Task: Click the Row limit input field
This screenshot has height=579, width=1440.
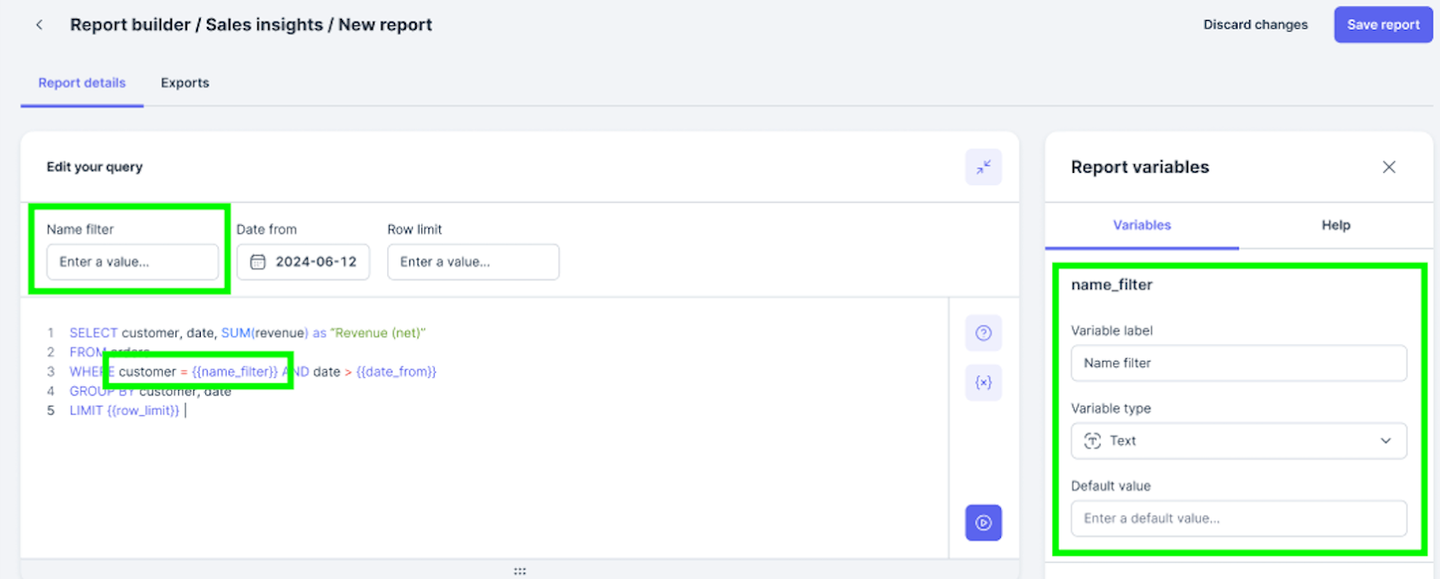Action: click(473, 262)
